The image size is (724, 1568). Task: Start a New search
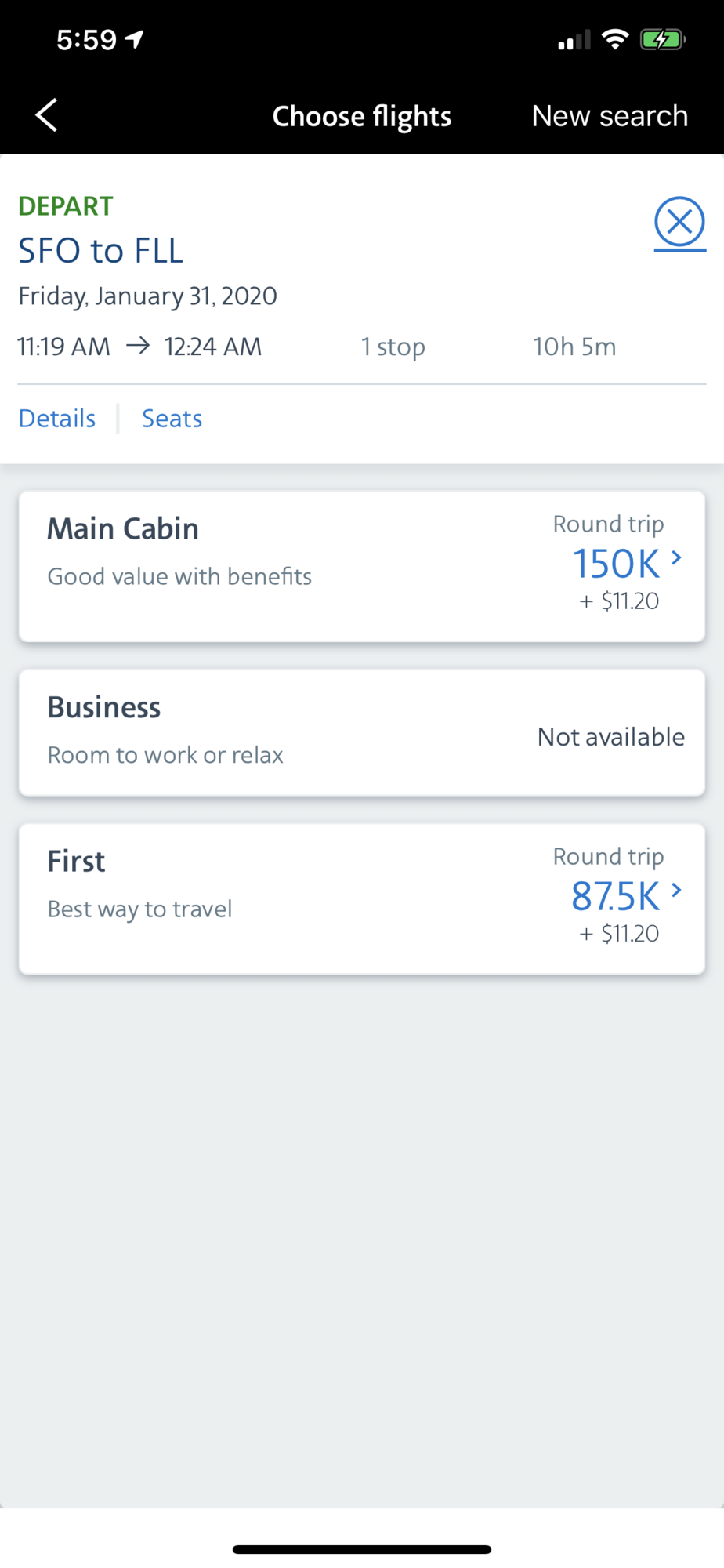(x=610, y=116)
